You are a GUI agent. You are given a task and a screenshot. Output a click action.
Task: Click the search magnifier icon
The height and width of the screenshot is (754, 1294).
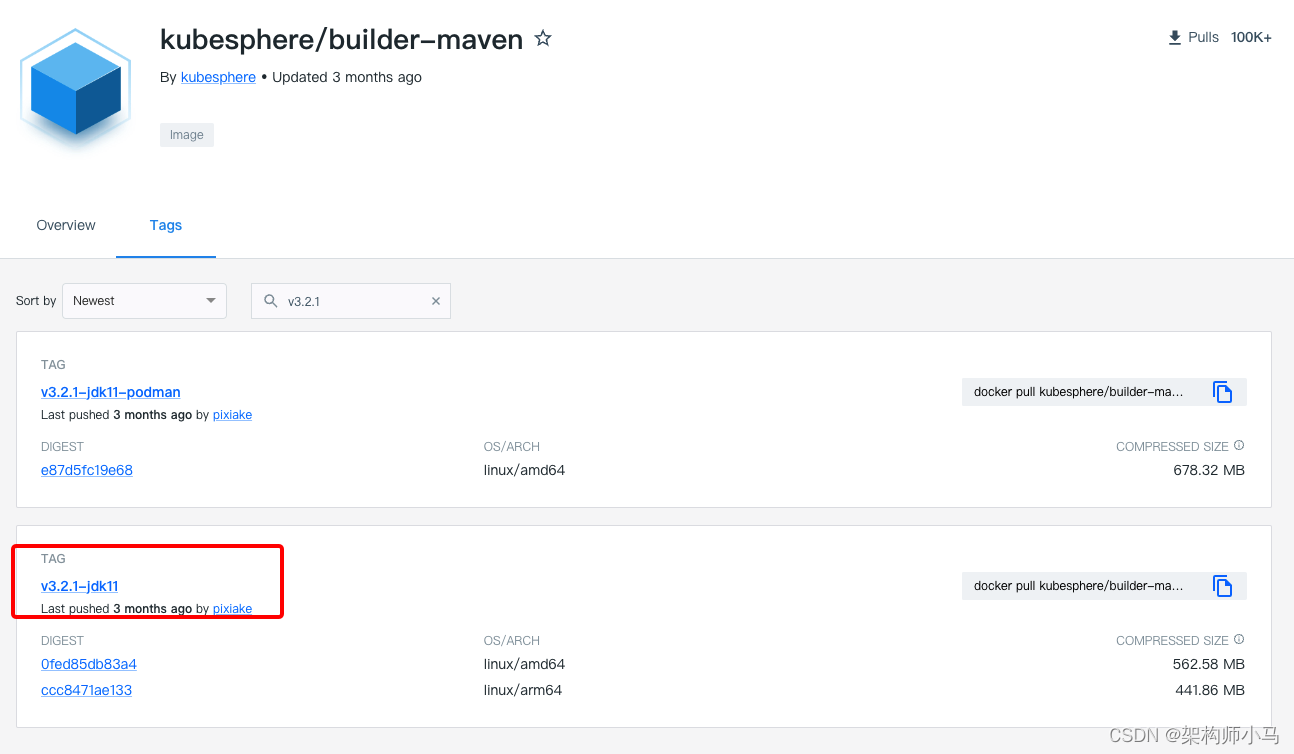270,301
